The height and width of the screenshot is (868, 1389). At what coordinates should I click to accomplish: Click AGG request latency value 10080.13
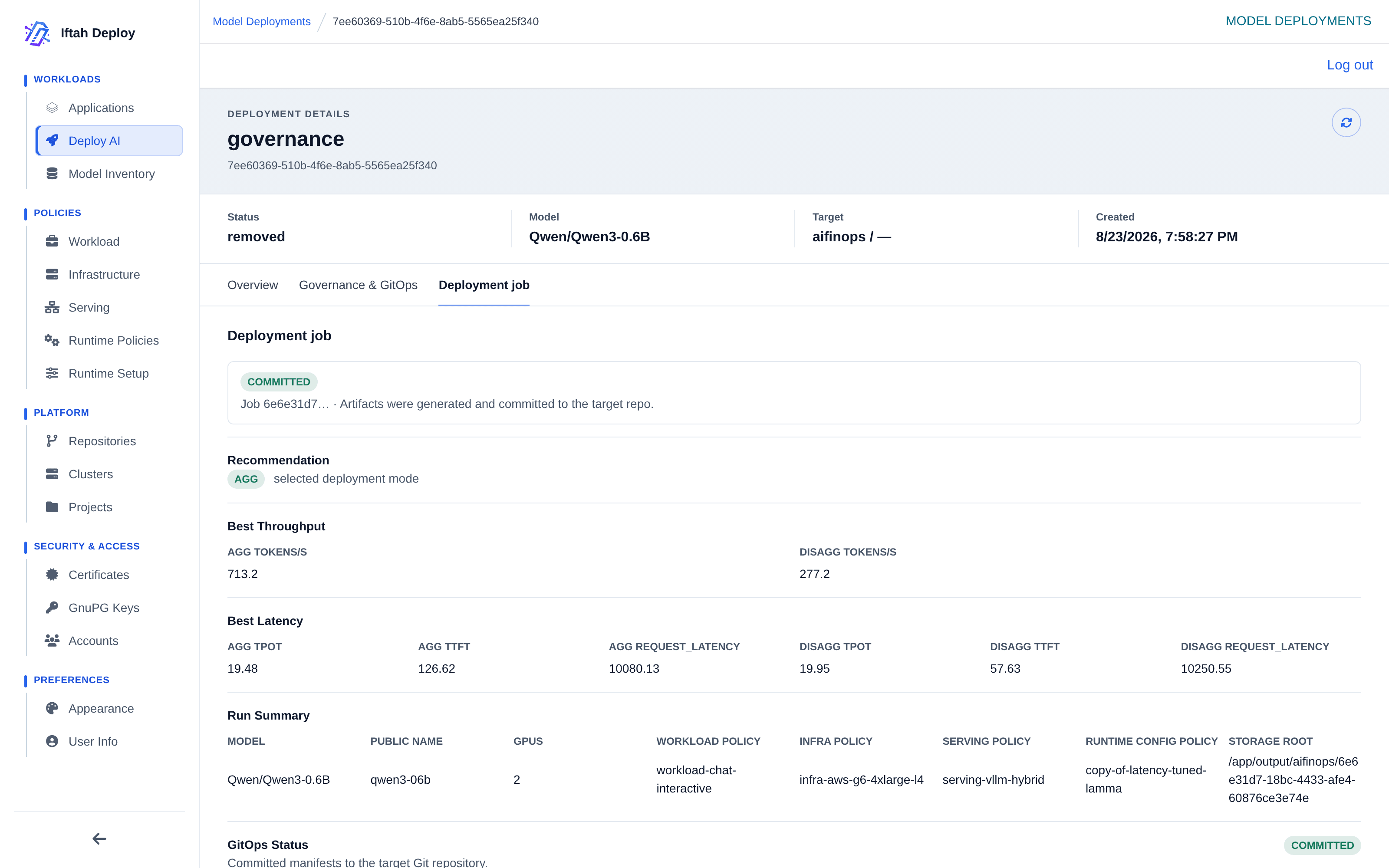coord(634,669)
